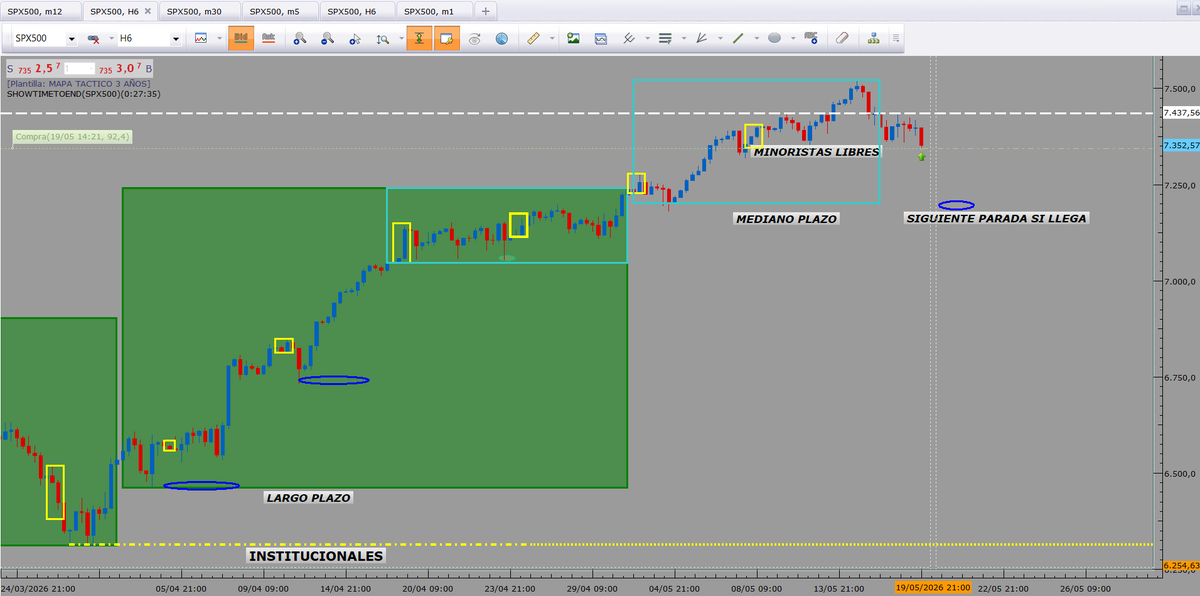The width and height of the screenshot is (1200, 596).
Task: Open the chart type icon
Action: click(x=201, y=39)
